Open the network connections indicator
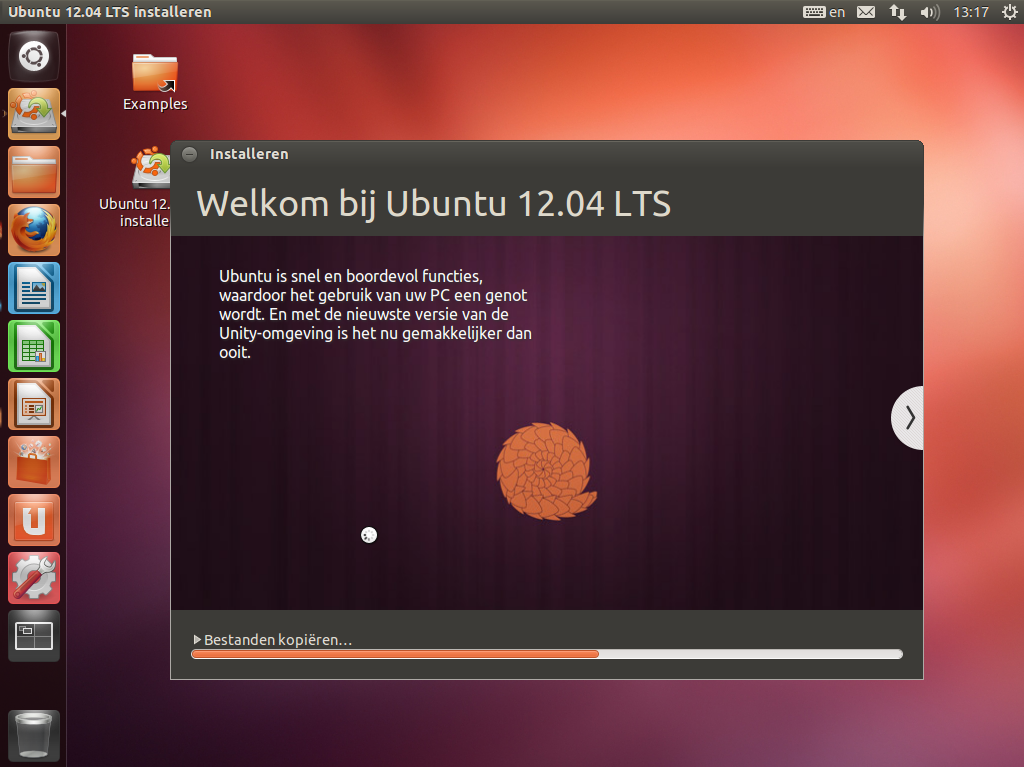The image size is (1024, 767). [x=898, y=12]
